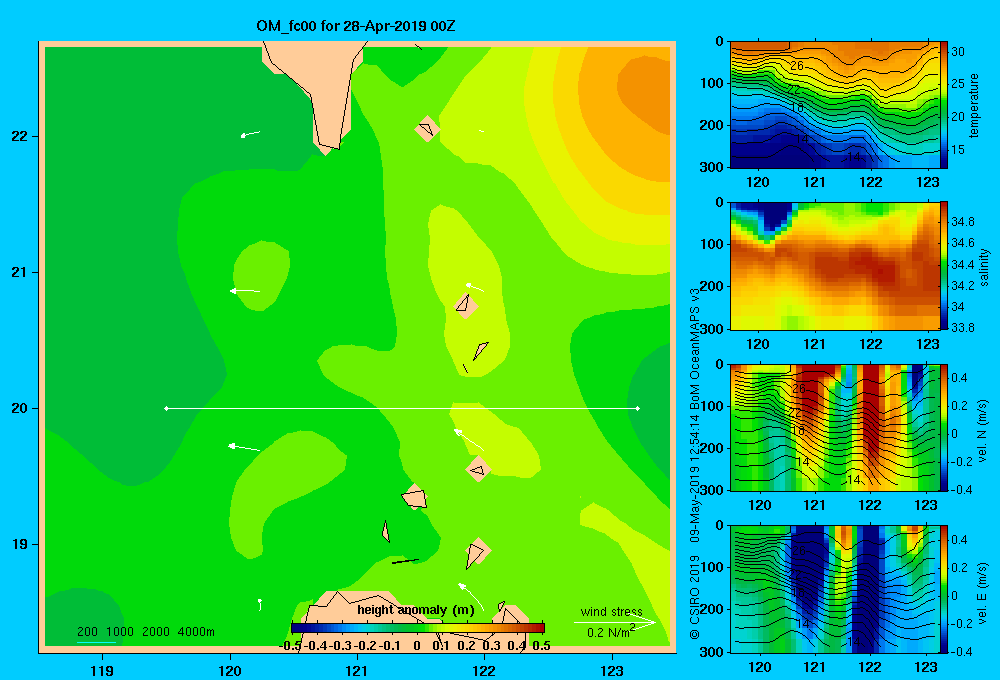Click latitude label "21" on main map axis

click(20, 272)
